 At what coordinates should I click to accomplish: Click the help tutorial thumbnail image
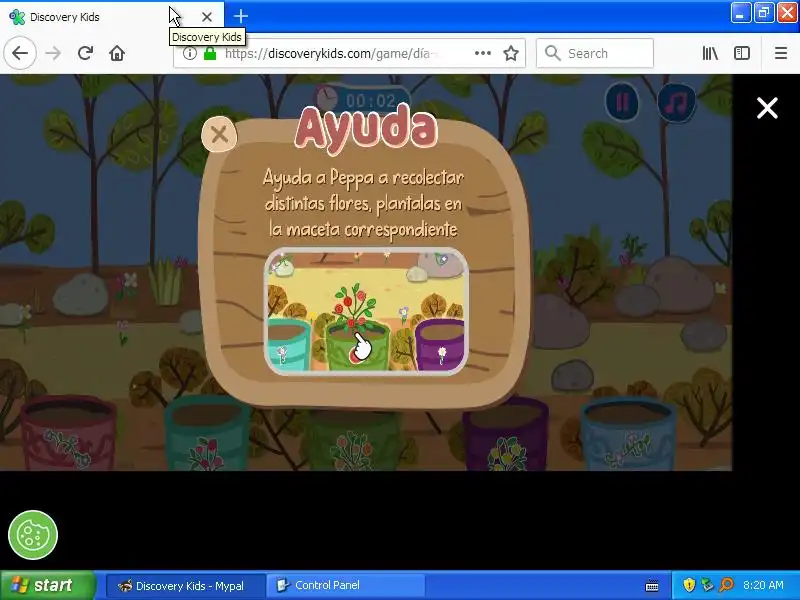click(x=366, y=311)
